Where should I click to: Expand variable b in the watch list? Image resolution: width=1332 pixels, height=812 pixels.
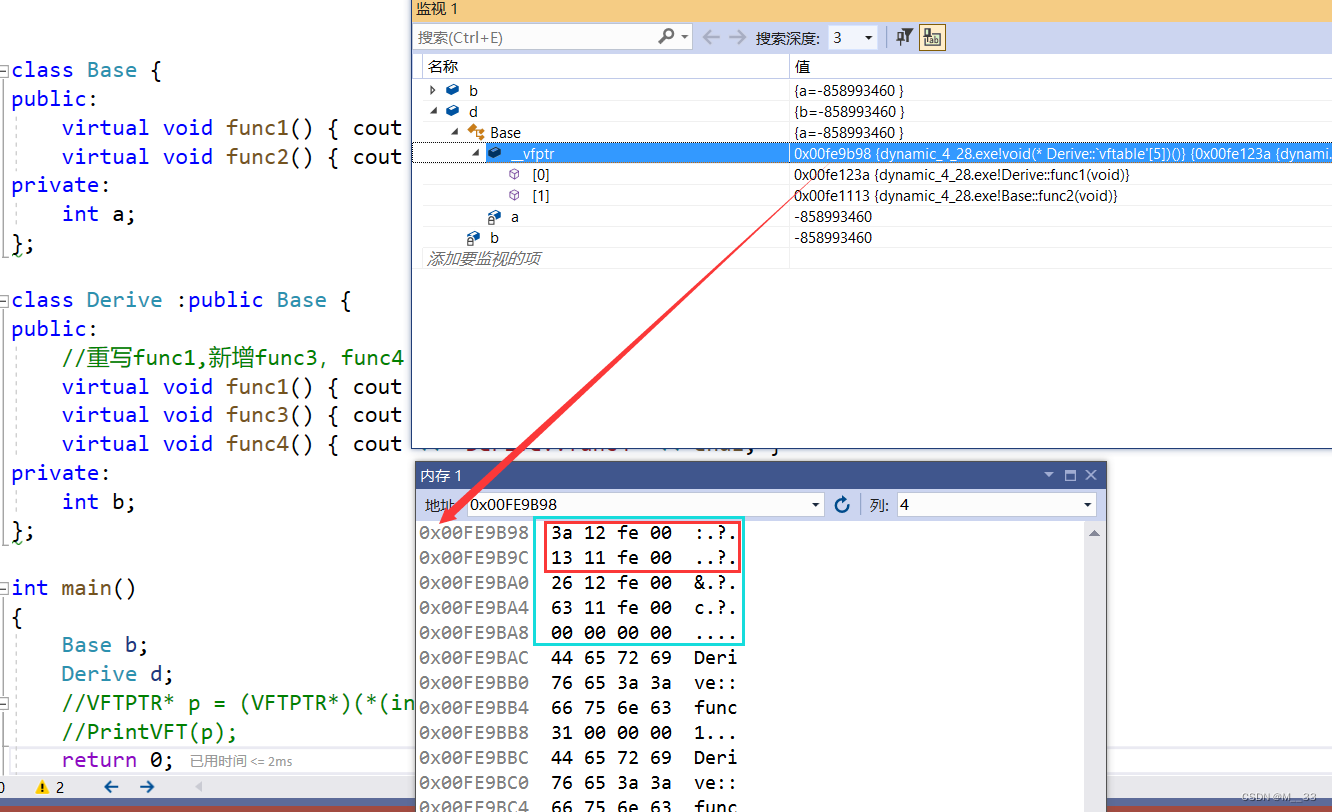pyautogui.click(x=433, y=90)
